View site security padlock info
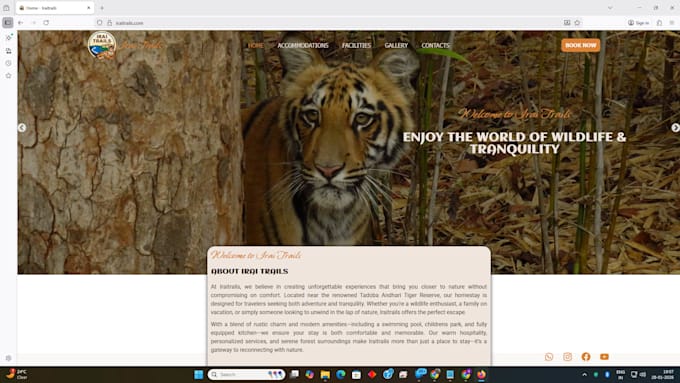This screenshot has height=383, width=680. [x=109, y=23]
